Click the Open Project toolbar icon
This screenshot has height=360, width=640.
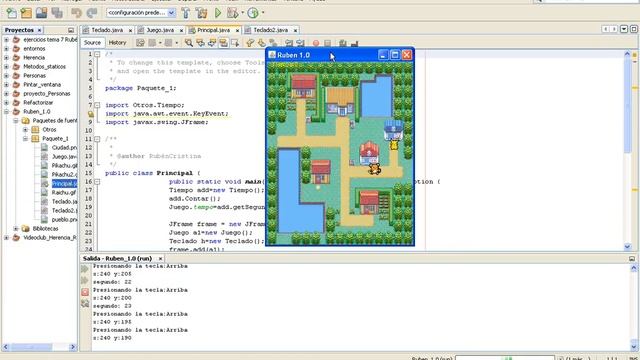[x=41, y=13]
